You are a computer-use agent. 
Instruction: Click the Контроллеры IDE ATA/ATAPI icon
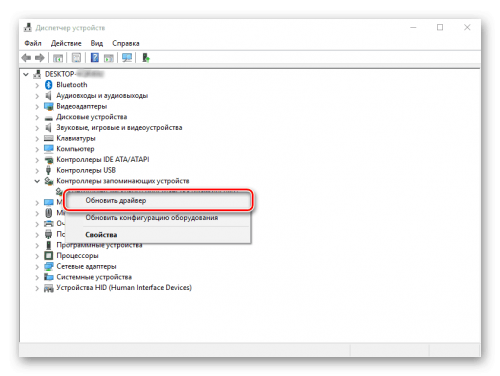pos(49,160)
